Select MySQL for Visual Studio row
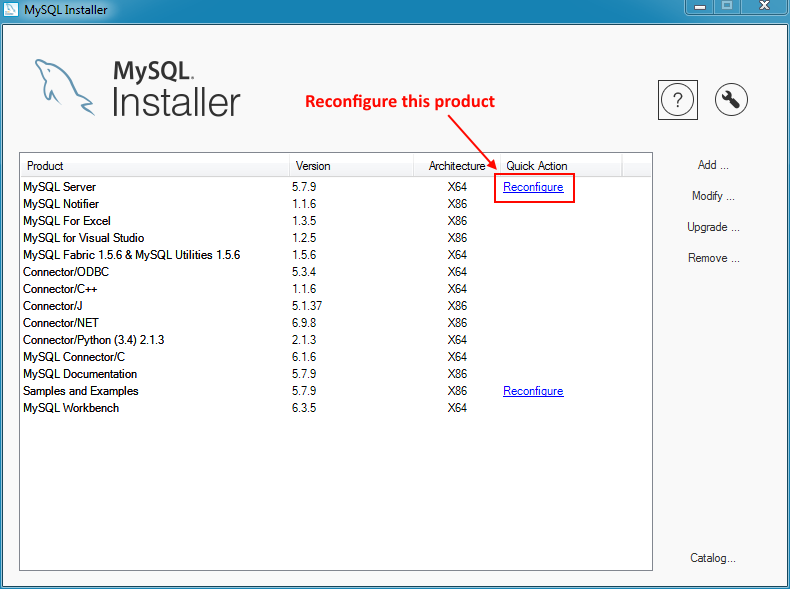The image size is (790, 589). click(x=84, y=238)
